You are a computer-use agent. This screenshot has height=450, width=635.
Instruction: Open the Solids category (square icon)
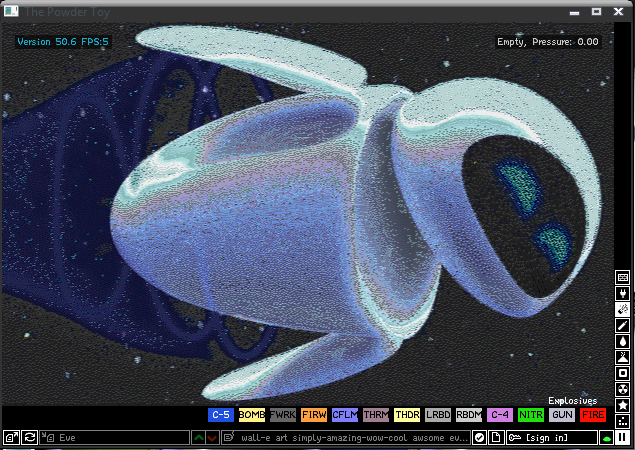(x=622, y=373)
